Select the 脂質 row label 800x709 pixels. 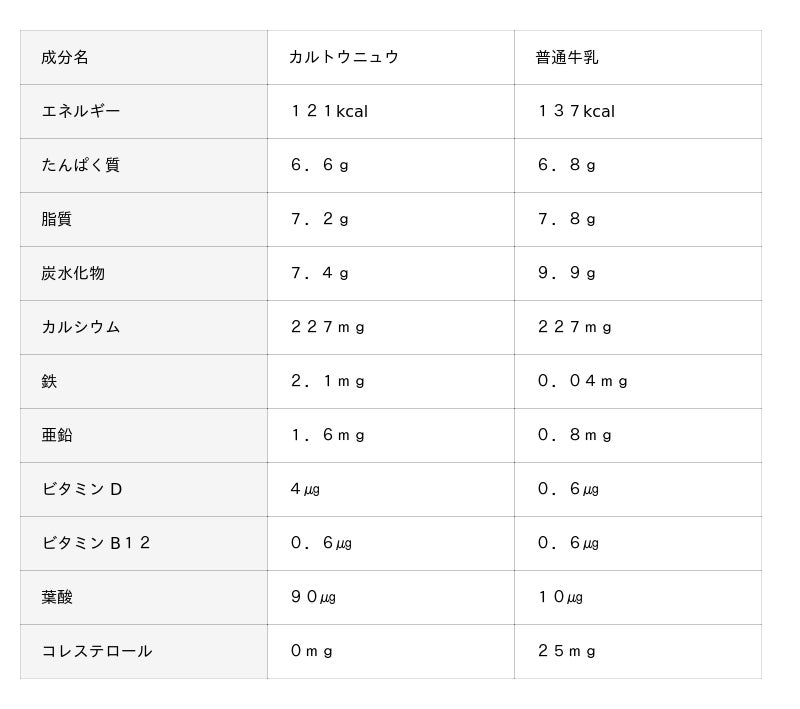point(57,219)
